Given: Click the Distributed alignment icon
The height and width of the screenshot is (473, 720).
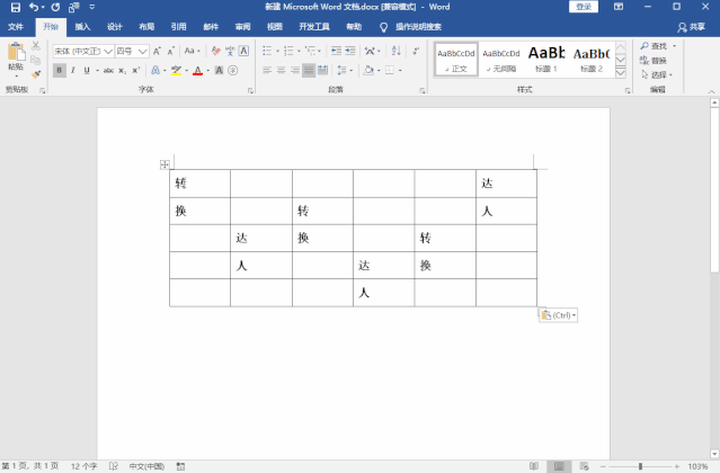Looking at the screenshot, I should click(x=323, y=70).
